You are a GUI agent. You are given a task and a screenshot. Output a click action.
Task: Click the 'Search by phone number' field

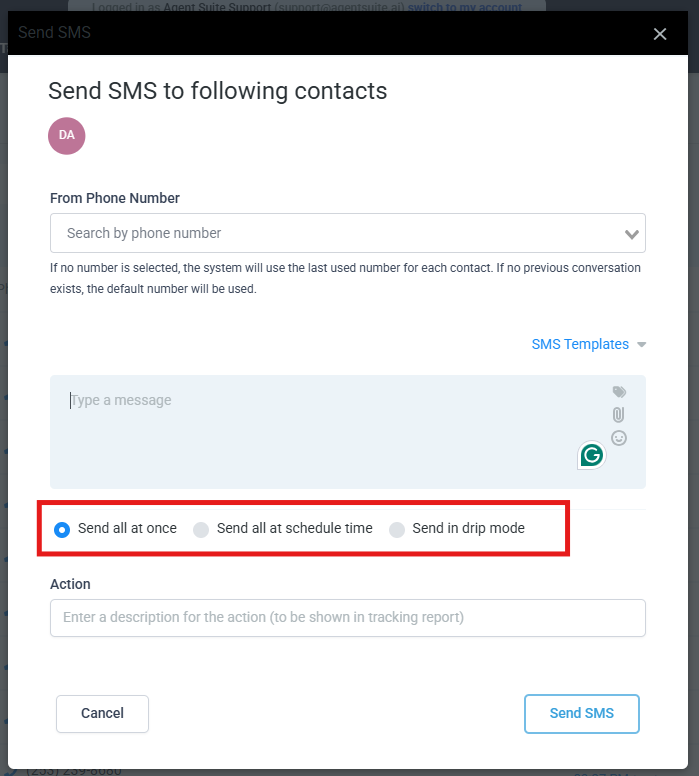click(330, 233)
